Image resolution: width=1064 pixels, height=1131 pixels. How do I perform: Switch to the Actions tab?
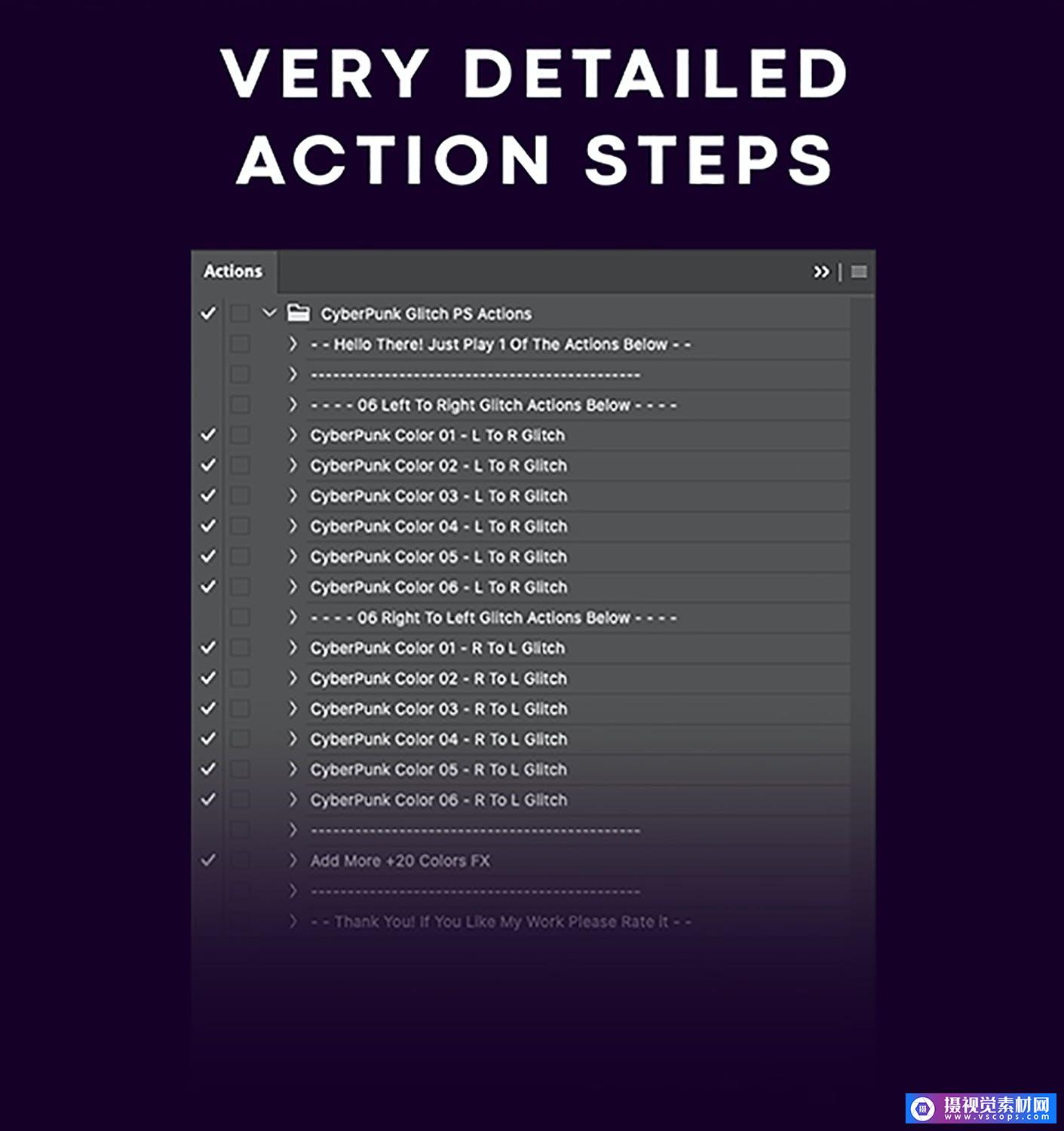233,271
